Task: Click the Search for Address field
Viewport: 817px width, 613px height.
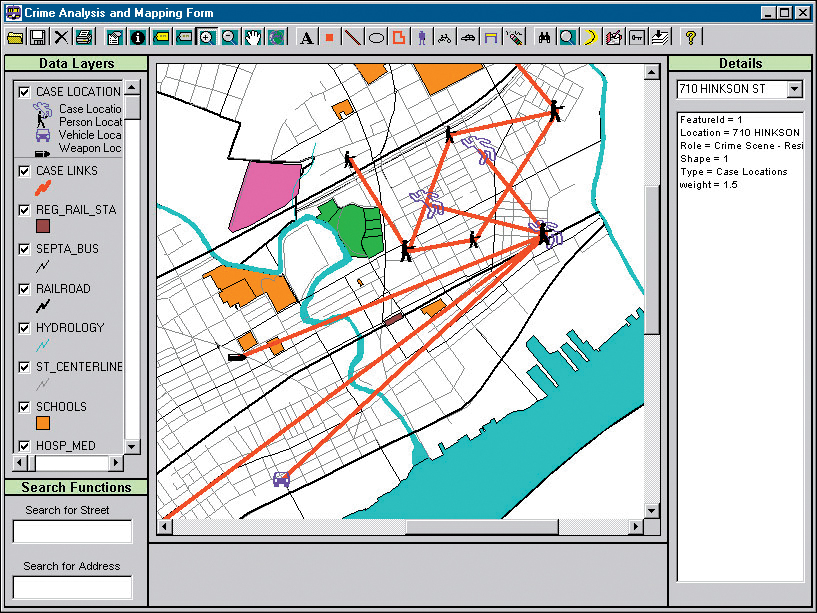Action: pyautogui.click(x=72, y=587)
